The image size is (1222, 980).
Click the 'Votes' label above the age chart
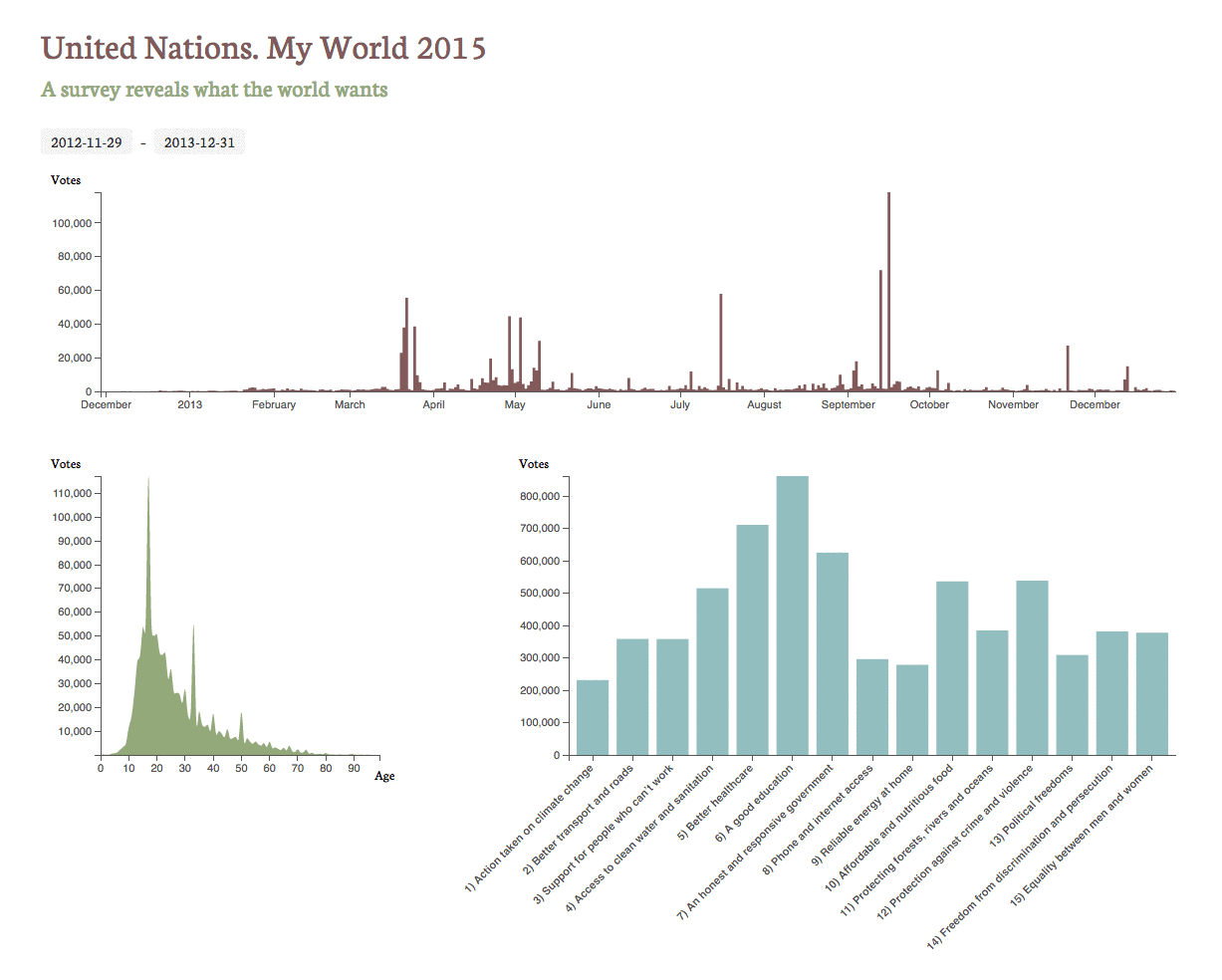(66, 464)
